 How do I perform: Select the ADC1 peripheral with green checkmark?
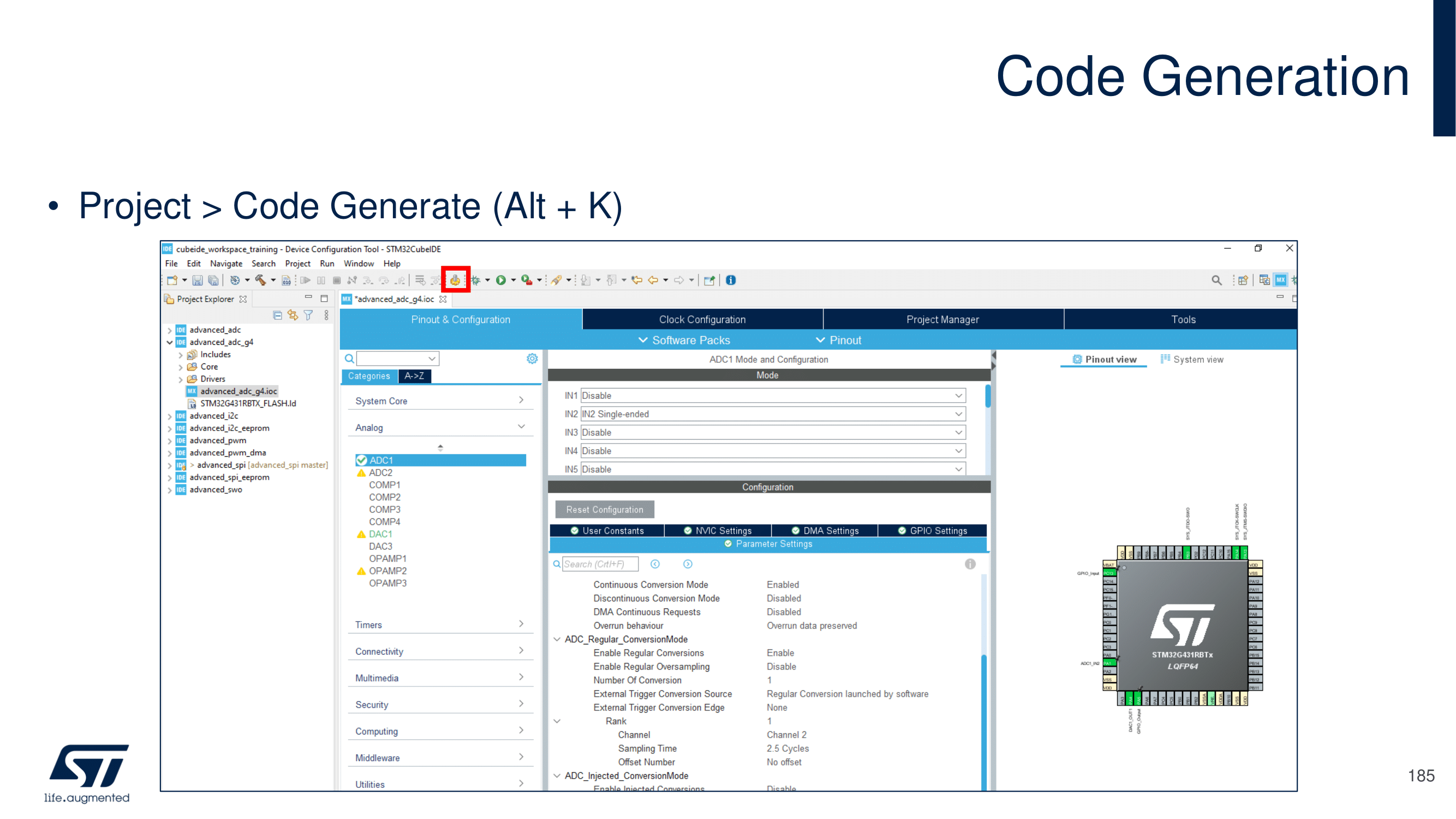[381, 460]
